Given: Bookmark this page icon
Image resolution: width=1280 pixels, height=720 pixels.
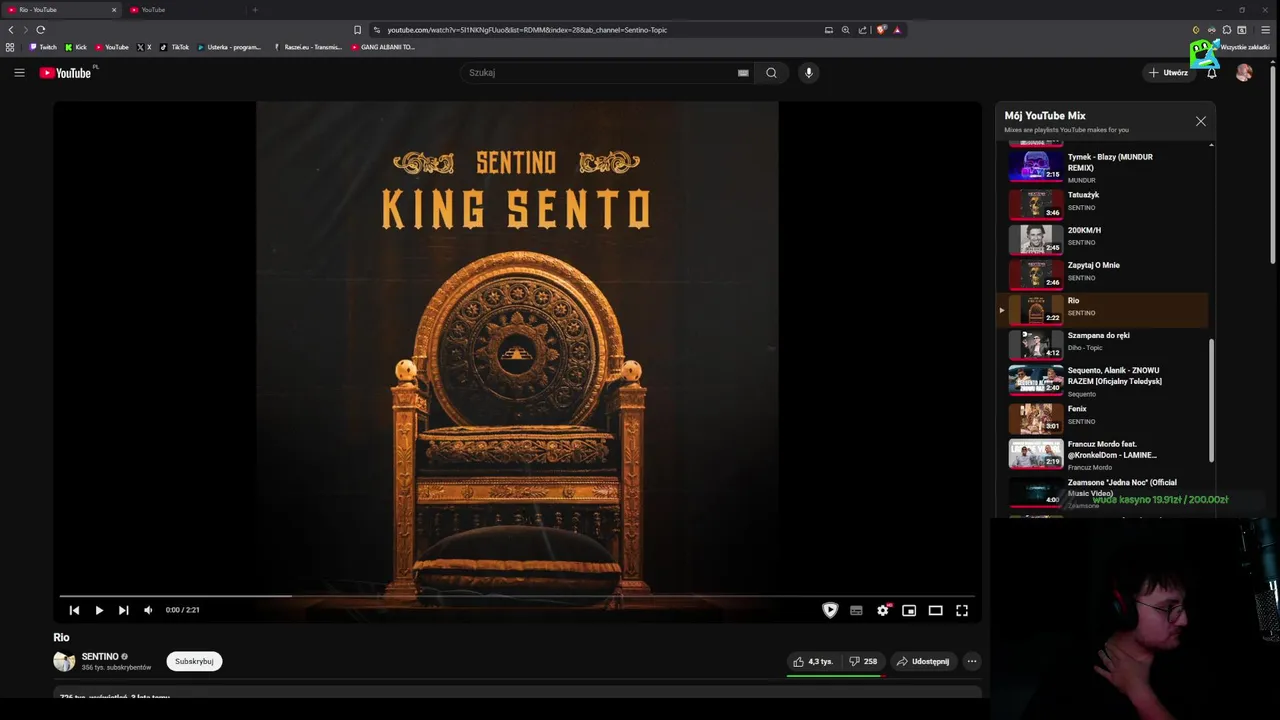Looking at the screenshot, I should point(357,30).
